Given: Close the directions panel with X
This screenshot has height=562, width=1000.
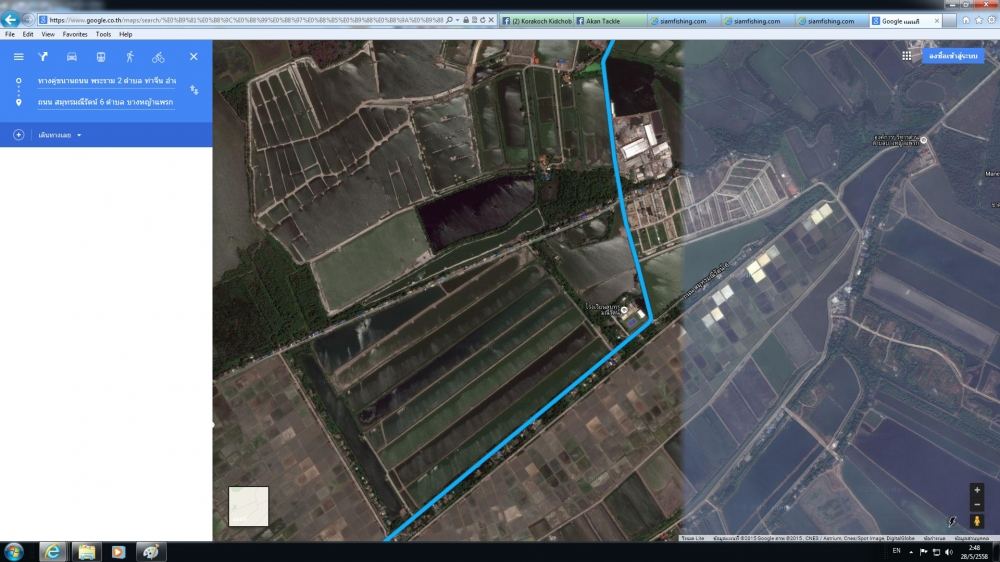Looking at the screenshot, I should point(193,57).
